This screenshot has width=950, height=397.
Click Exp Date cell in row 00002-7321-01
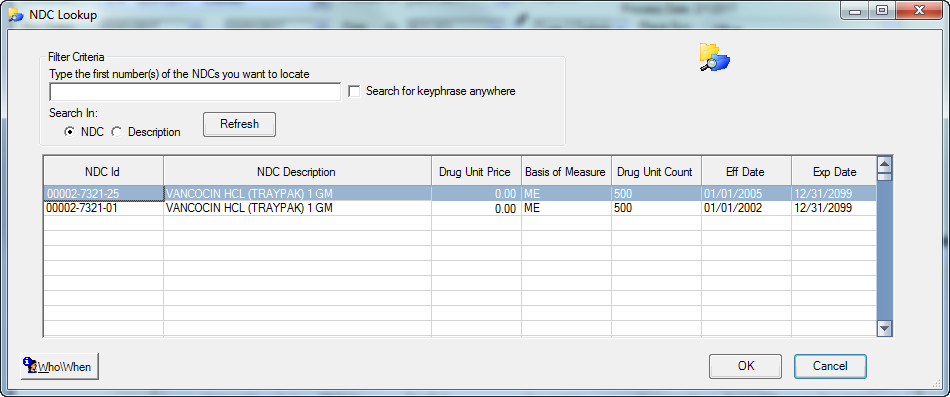point(834,208)
